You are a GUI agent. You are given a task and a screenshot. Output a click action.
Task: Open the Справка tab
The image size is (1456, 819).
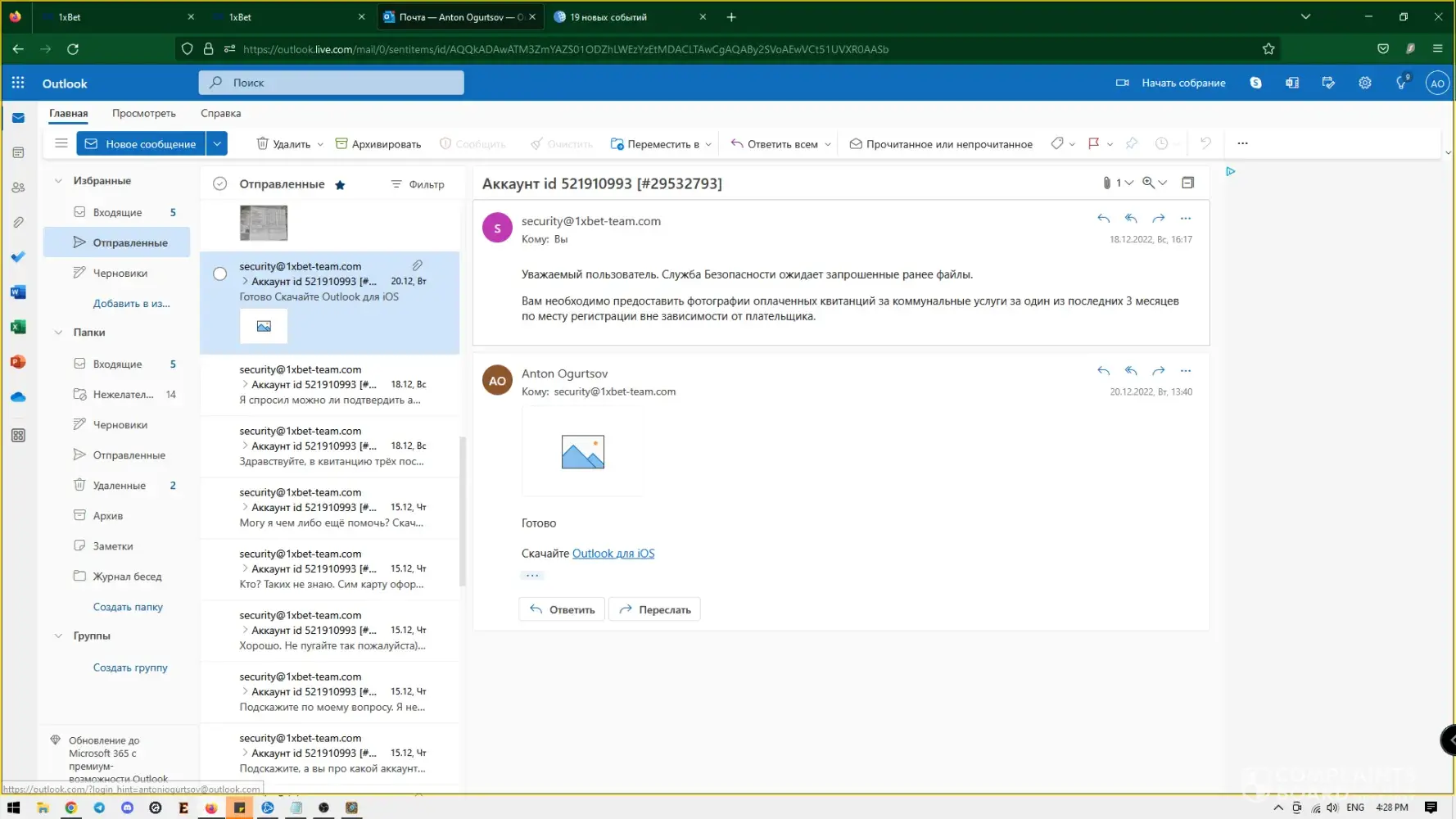point(220,114)
